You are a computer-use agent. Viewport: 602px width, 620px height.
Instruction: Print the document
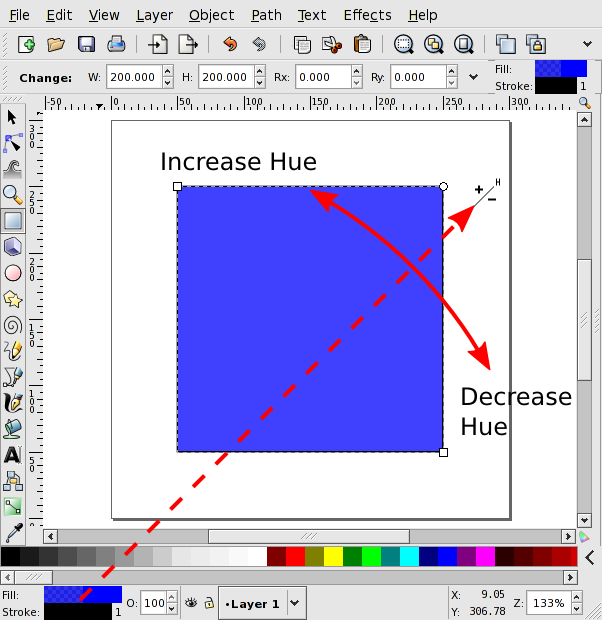coord(116,44)
